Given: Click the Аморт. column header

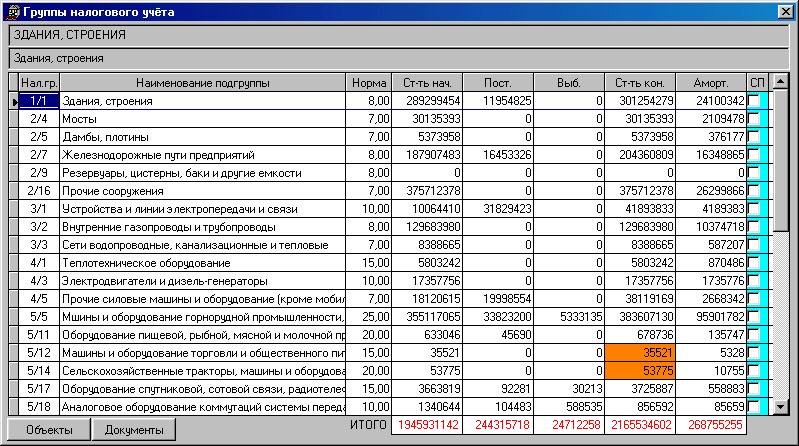Looking at the screenshot, I should [x=711, y=83].
